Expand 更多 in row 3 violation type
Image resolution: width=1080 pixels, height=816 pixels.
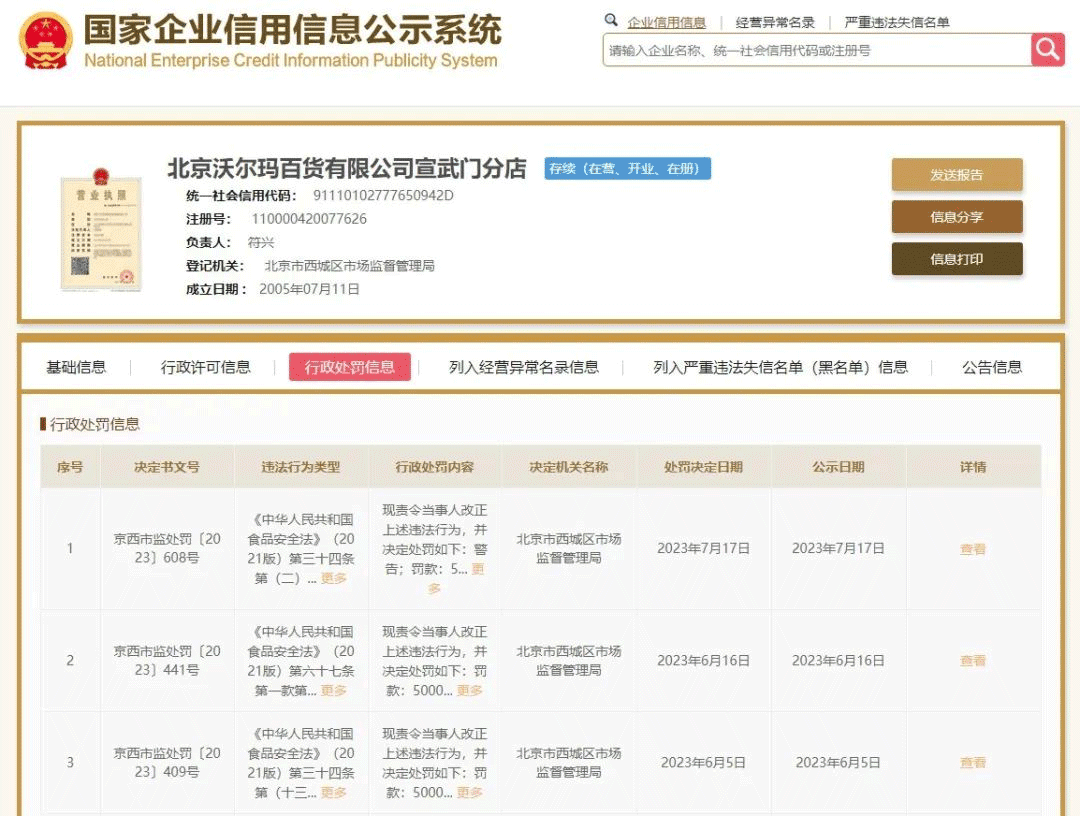(x=334, y=792)
